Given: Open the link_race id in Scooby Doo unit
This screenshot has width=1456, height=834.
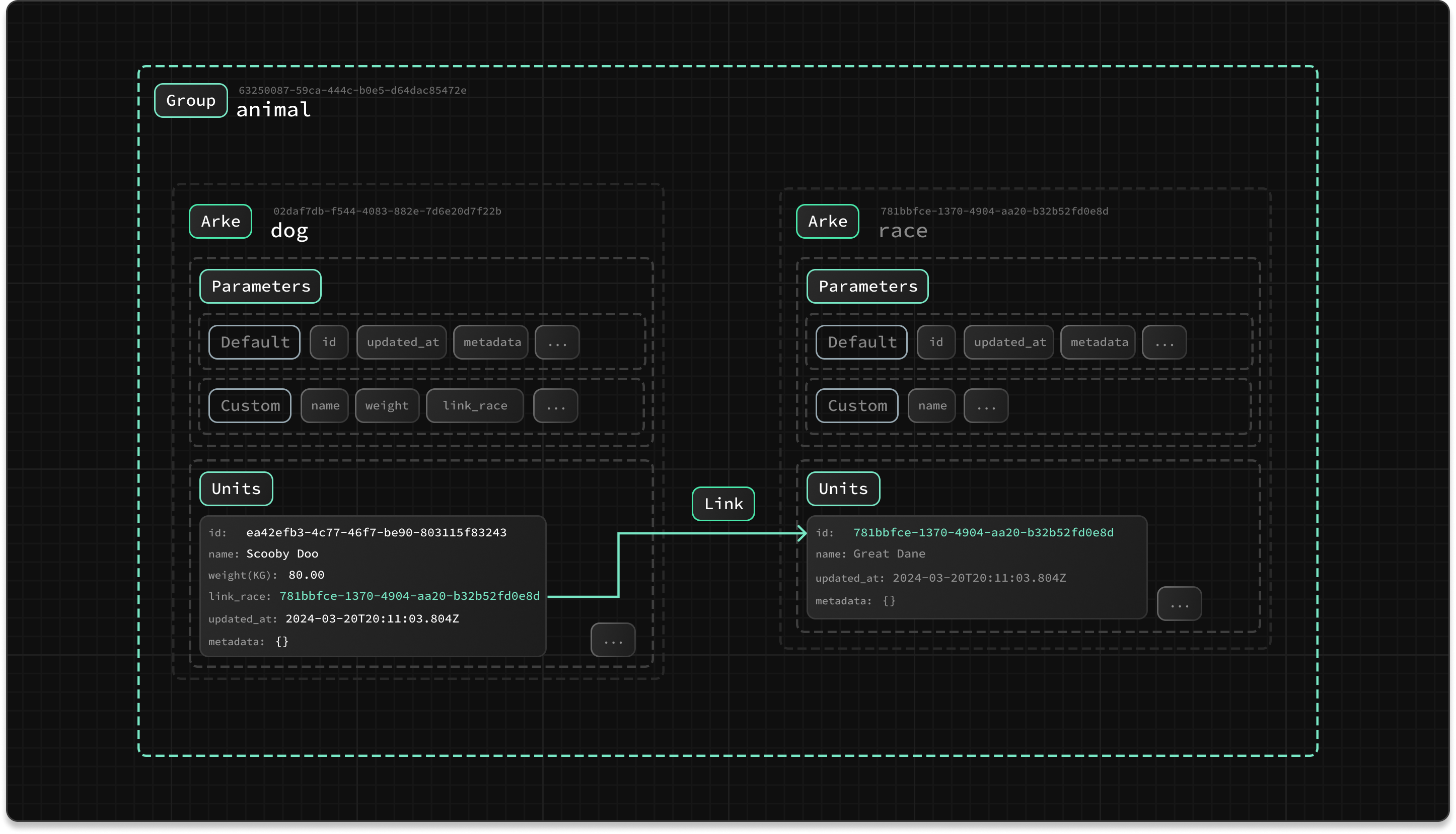Looking at the screenshot, I should [409, 596].
